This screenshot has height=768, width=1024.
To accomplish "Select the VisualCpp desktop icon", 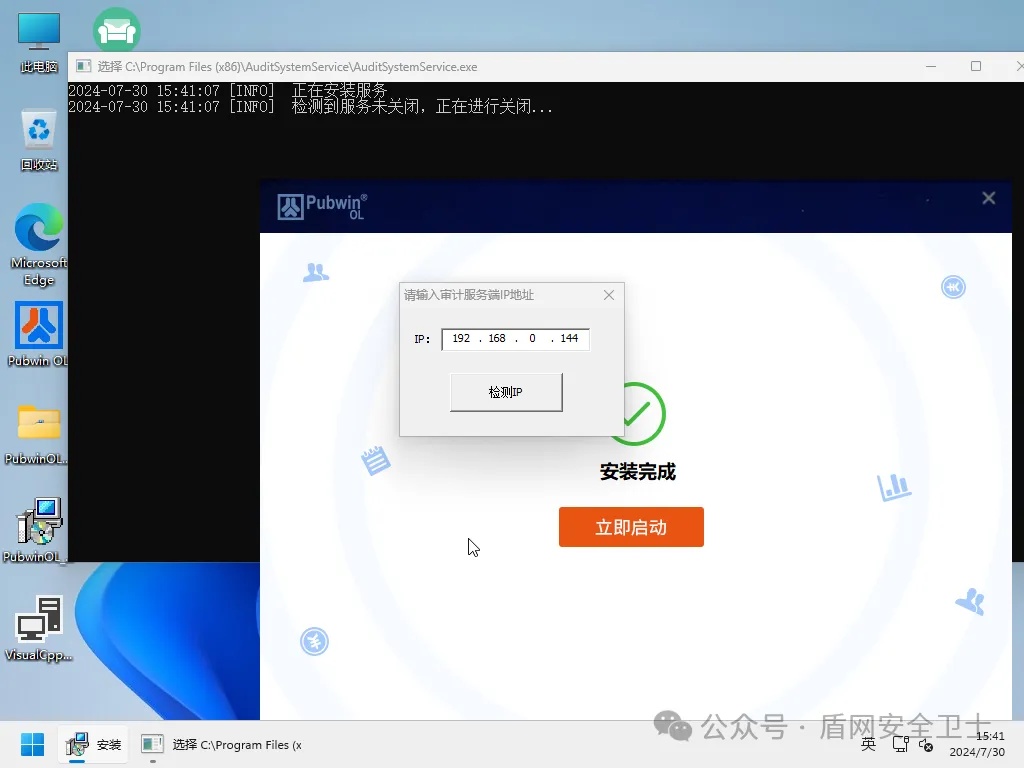I will (x=39, y=628).
